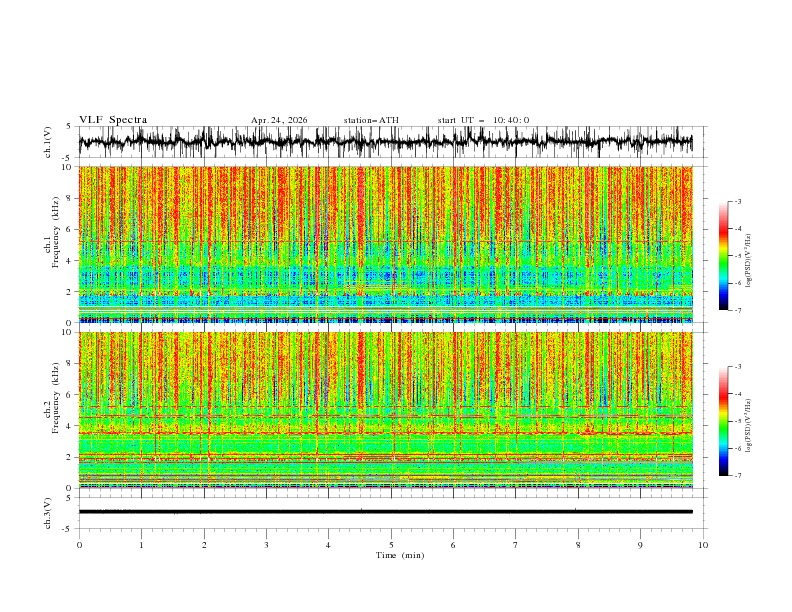Click the 10 minute tick on time axis
This screenshot has width=792, height=612.
(703, 545)
